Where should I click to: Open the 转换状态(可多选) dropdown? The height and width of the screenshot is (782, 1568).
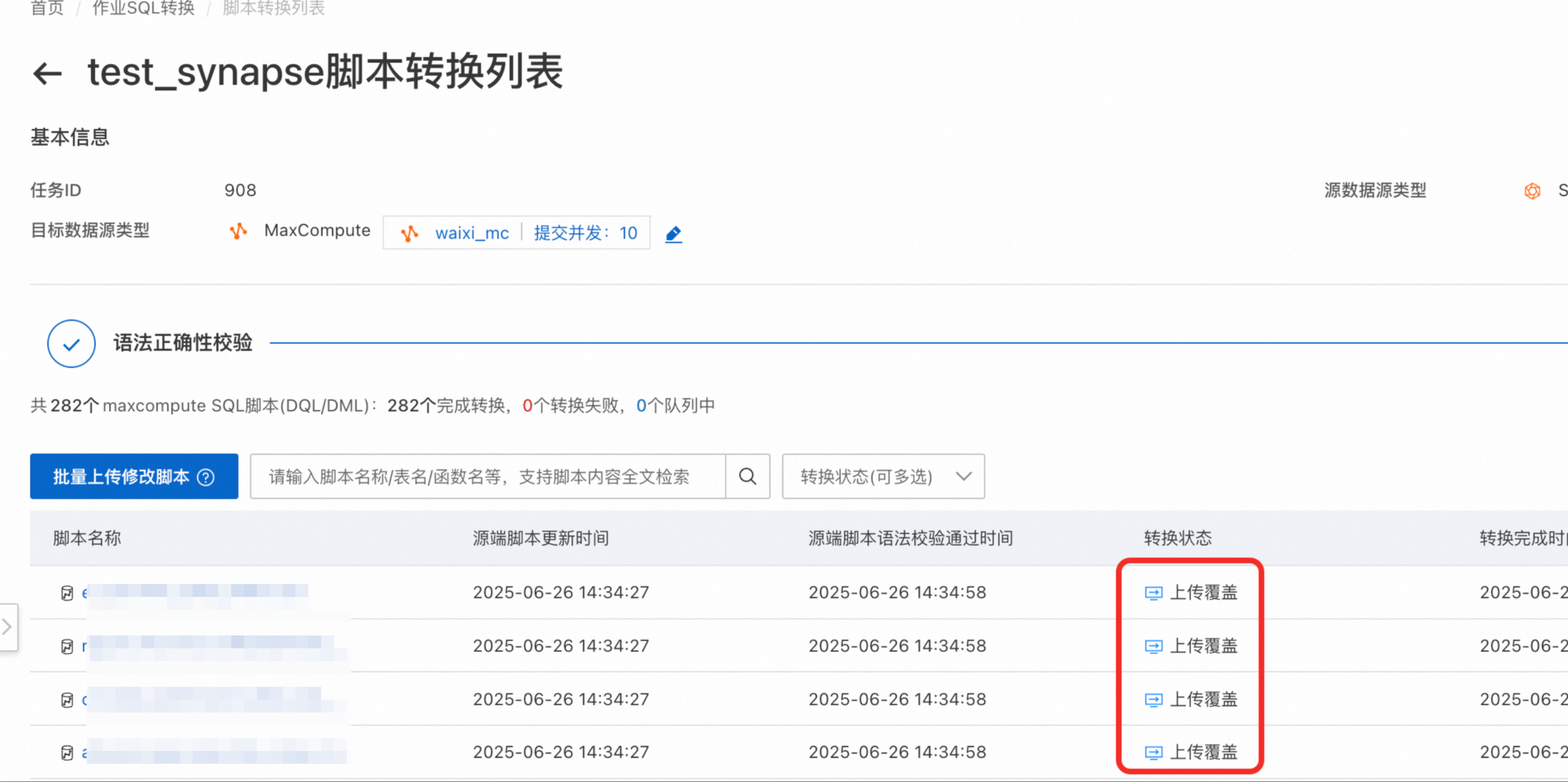point(882,477)
